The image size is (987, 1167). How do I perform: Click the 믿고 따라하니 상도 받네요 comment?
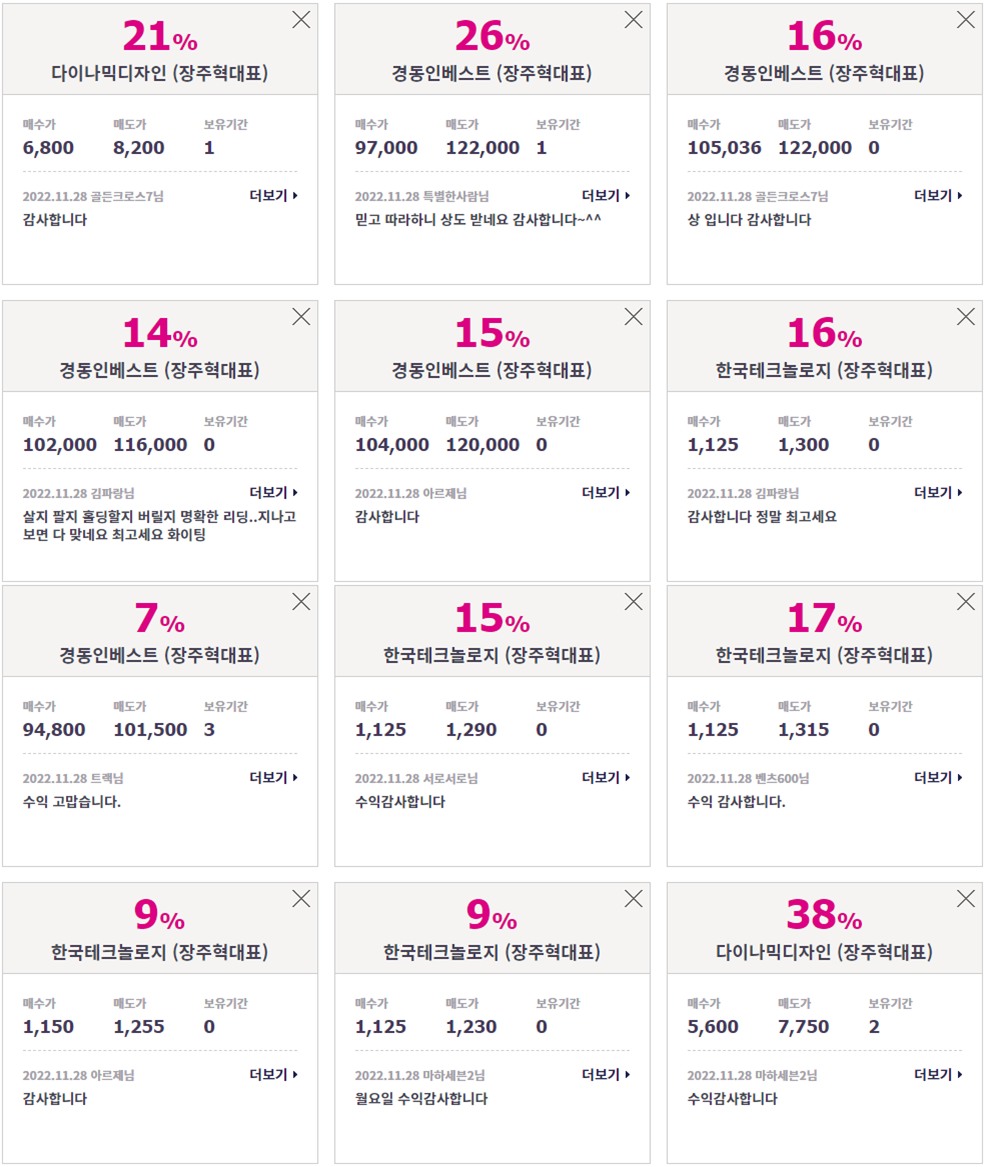pyautogui.click(x=478, y=220)
